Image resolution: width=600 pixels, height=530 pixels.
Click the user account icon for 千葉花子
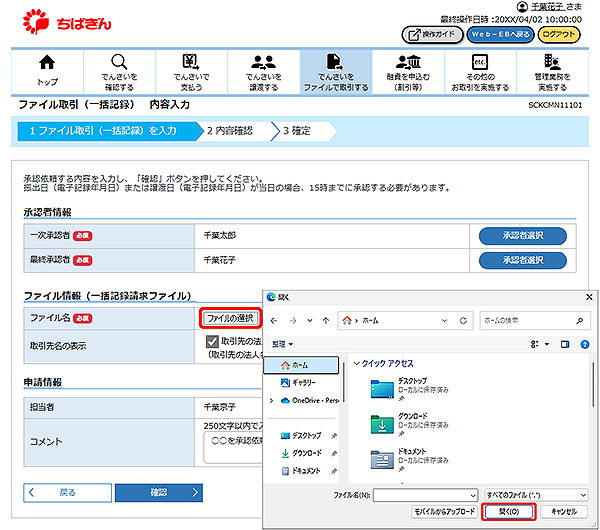(x=522, y=7)
